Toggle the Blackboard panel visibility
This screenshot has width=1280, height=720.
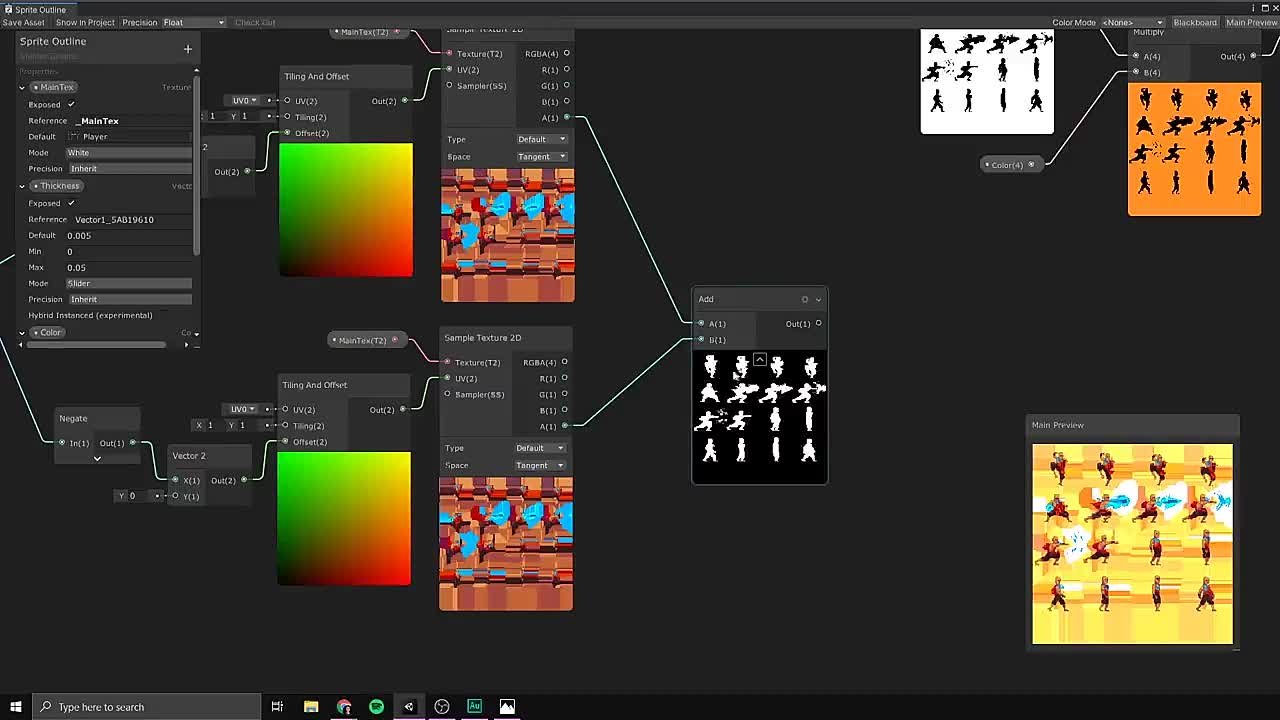(x=1195, y=22)
